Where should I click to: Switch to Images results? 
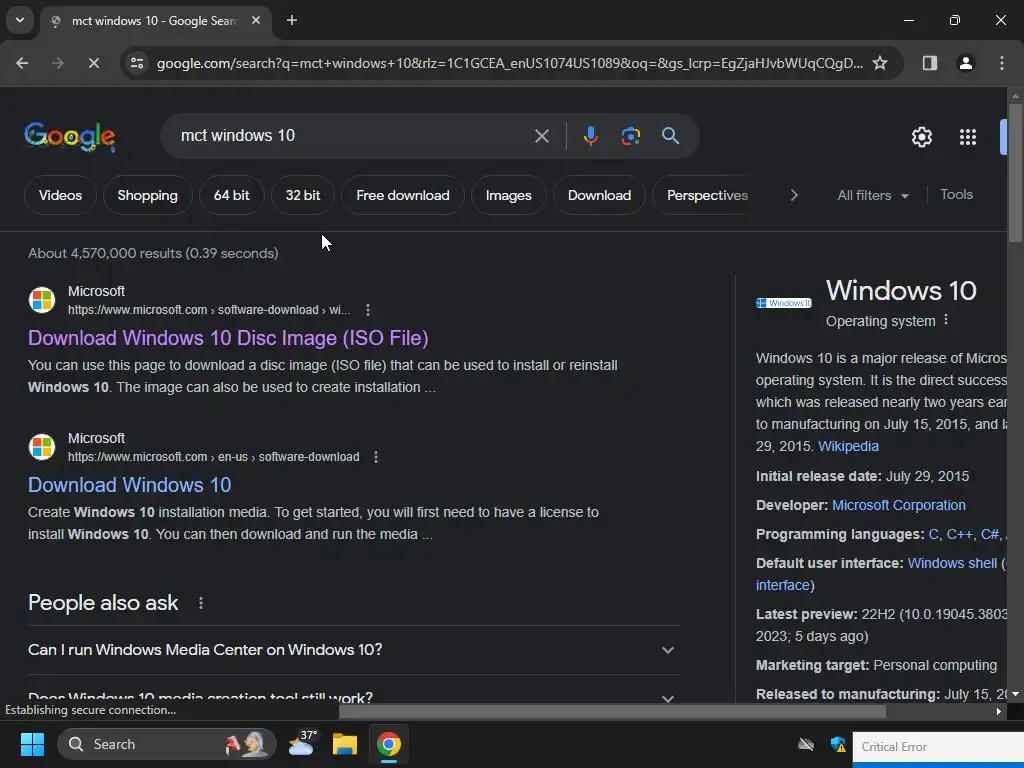click(509, 195)
